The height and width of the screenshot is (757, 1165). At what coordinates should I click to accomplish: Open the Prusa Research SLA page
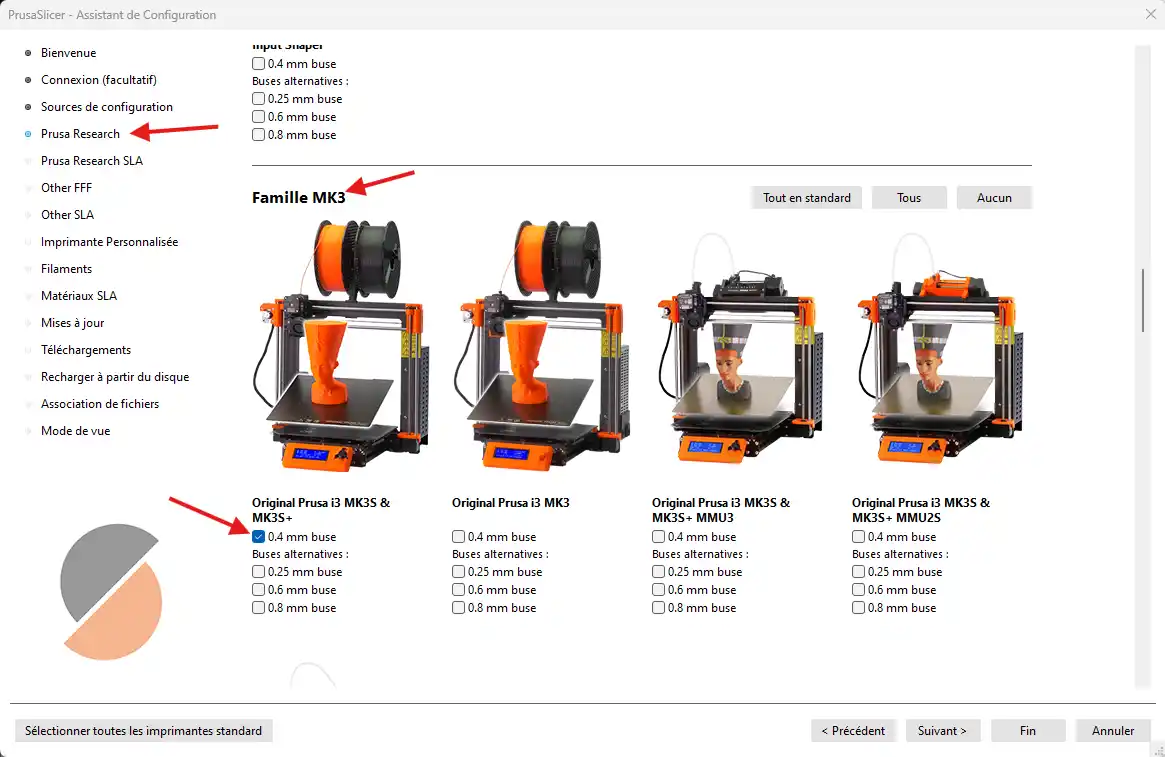coord(91,160)
